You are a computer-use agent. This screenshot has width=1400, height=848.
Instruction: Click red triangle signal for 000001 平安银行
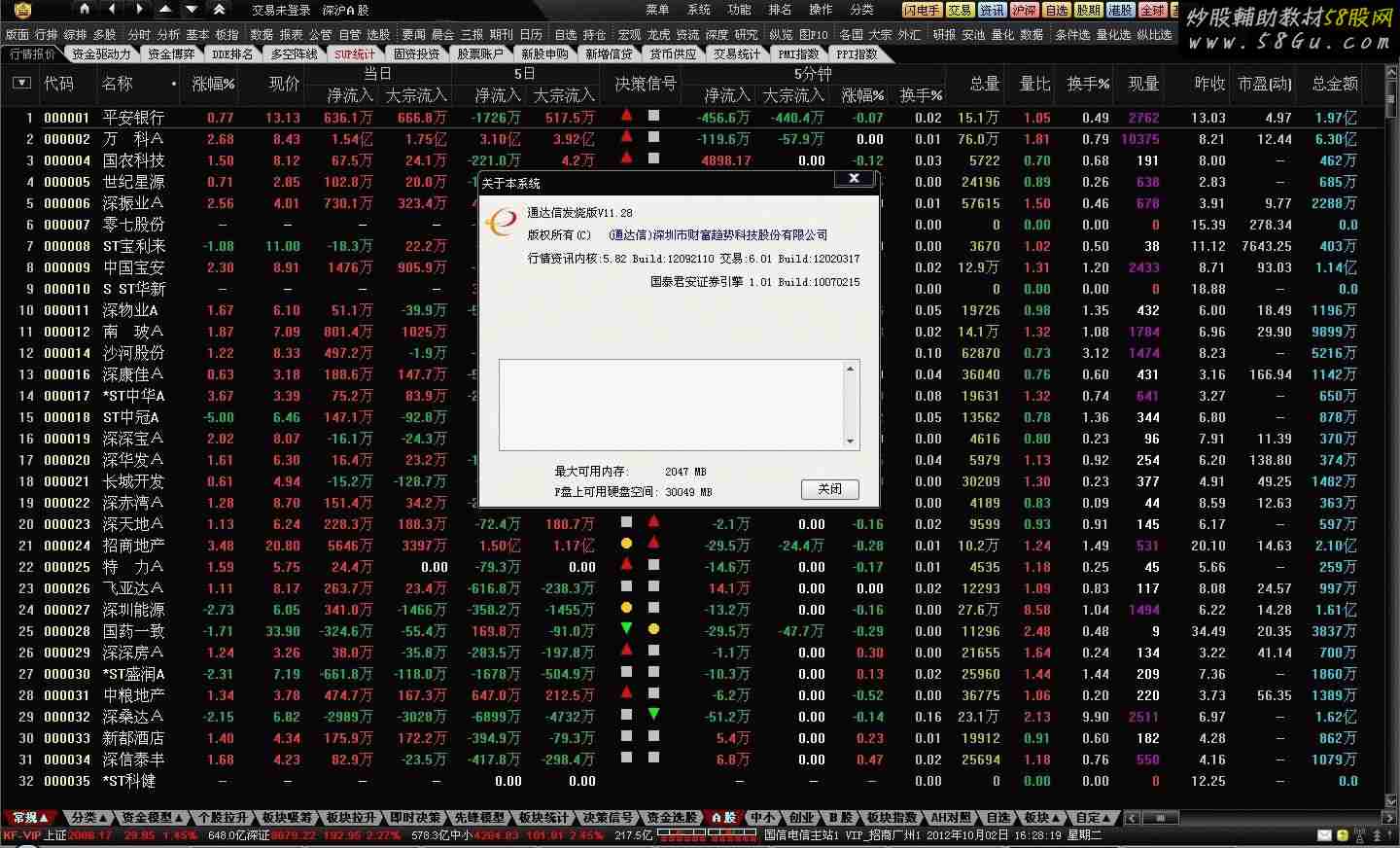point(626,115)
